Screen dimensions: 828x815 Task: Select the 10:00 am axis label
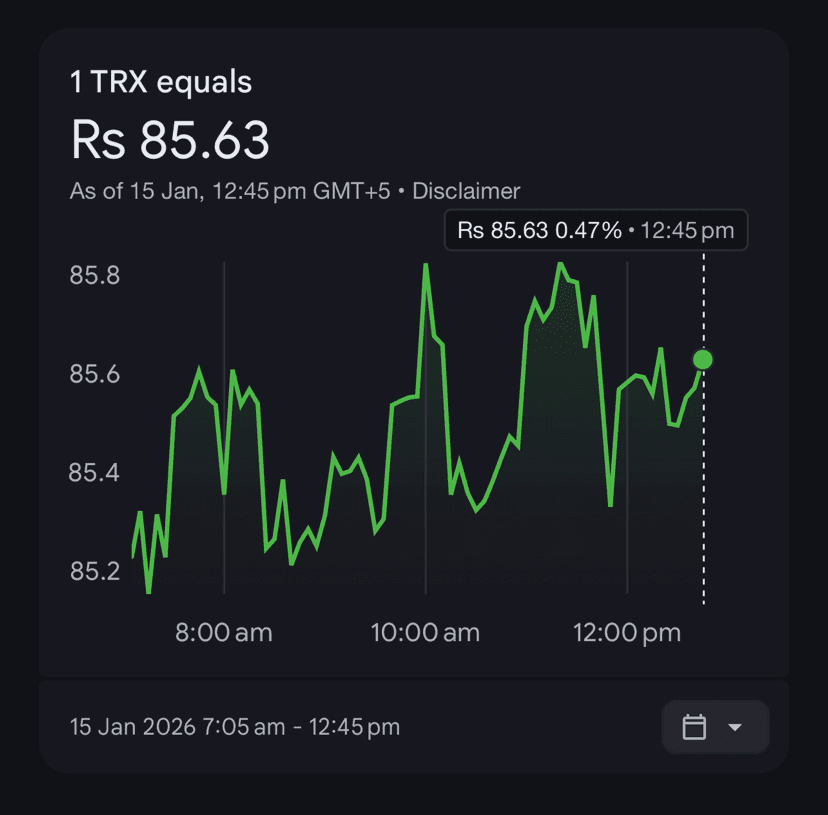425,633
